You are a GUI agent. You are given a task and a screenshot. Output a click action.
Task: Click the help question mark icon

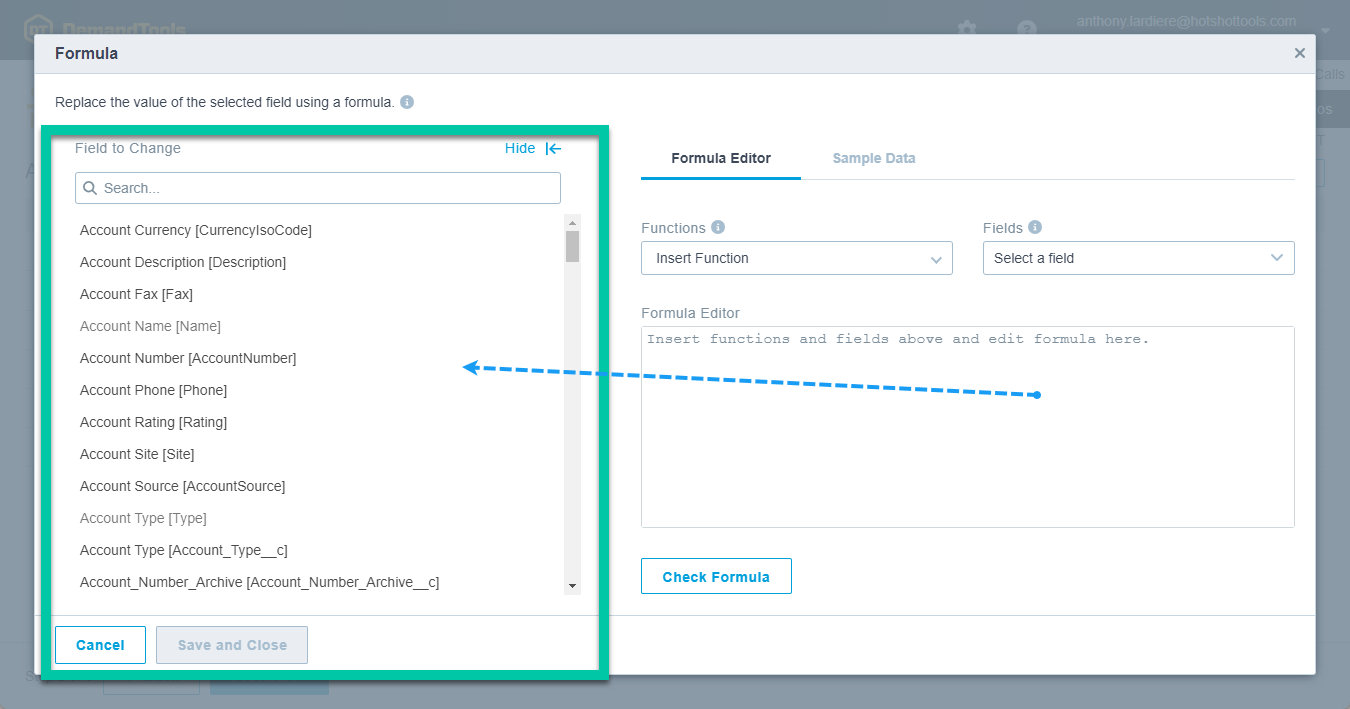coord(1026,29)
